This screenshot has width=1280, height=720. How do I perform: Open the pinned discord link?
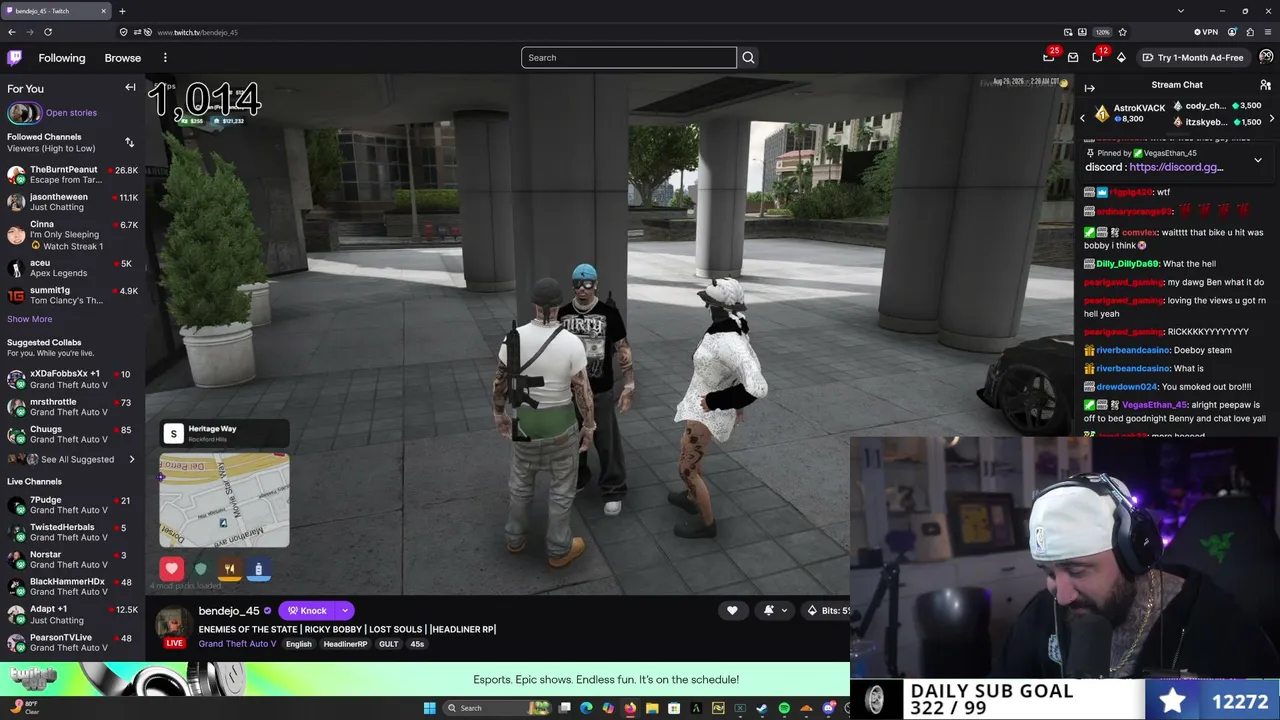point(1176,167)
